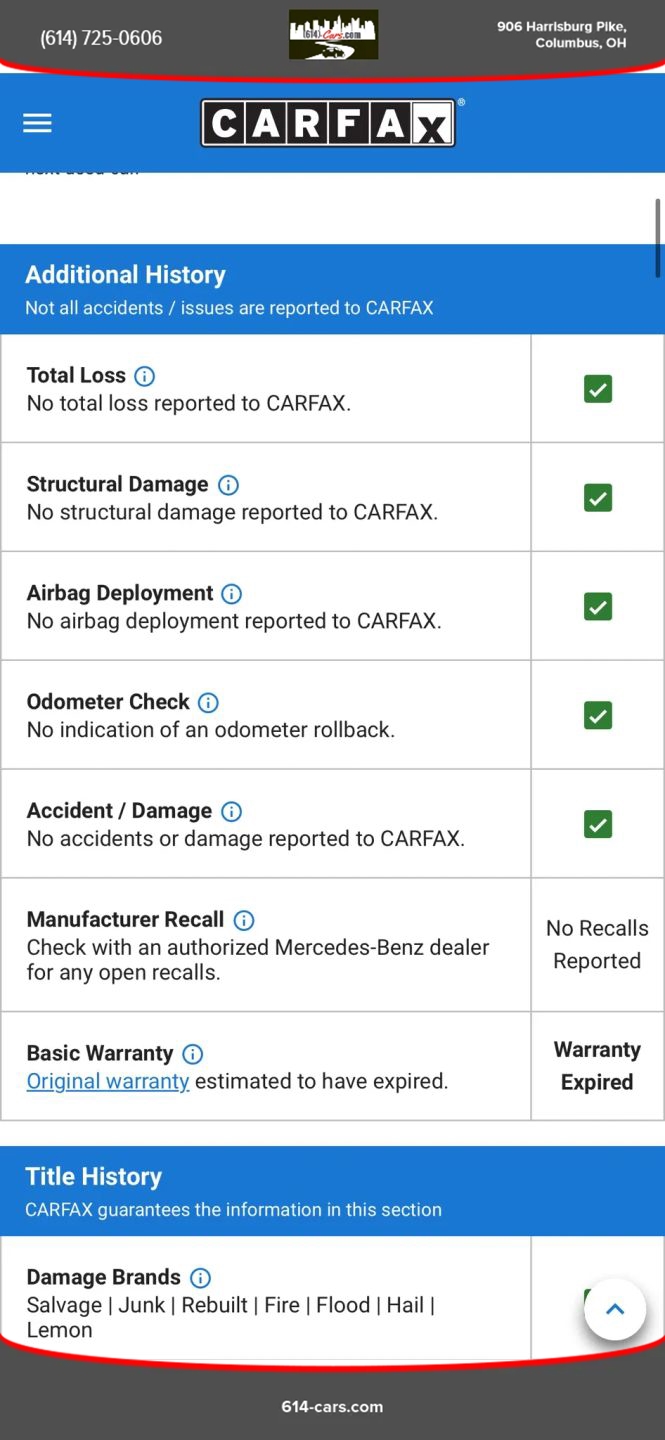Viewport: 665px width, 1440px height.
Task: Click the 614 Cars dealer logo
Action: (x=333, y=35)
